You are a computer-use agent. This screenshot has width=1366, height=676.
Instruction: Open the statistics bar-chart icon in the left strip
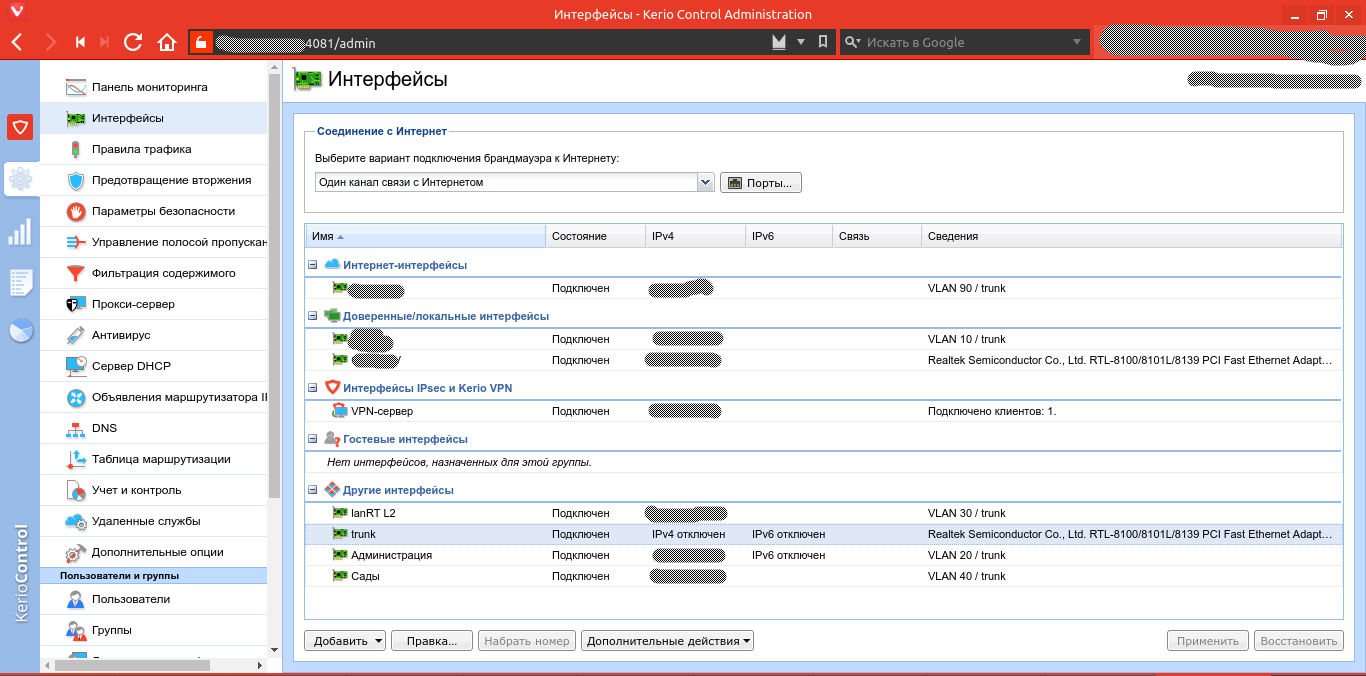20,232
